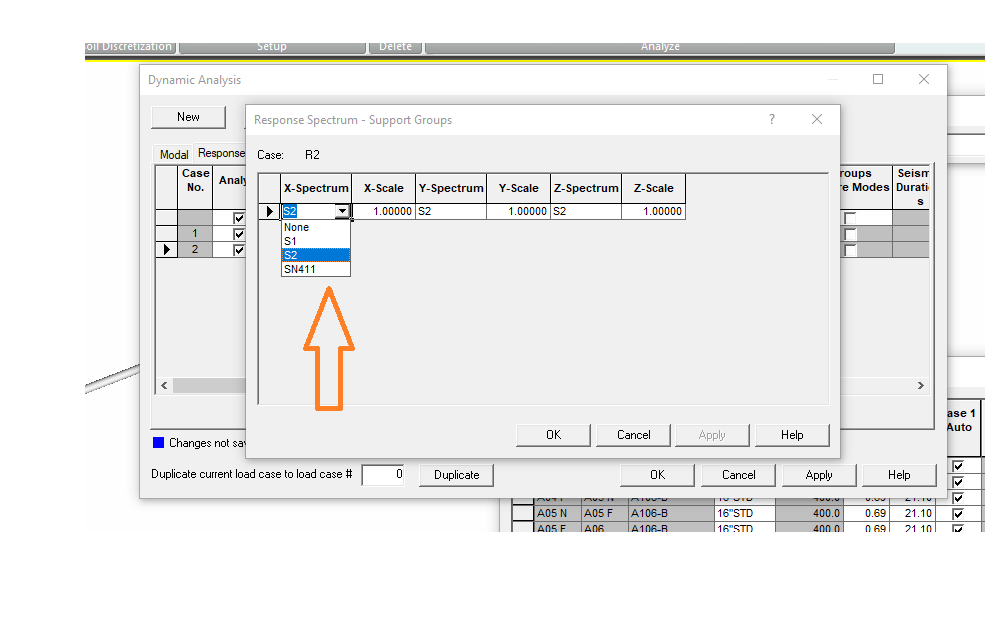
Task: Click the right scroll arrow in Dynamic Analysis
Action: (x=920, y=386)
